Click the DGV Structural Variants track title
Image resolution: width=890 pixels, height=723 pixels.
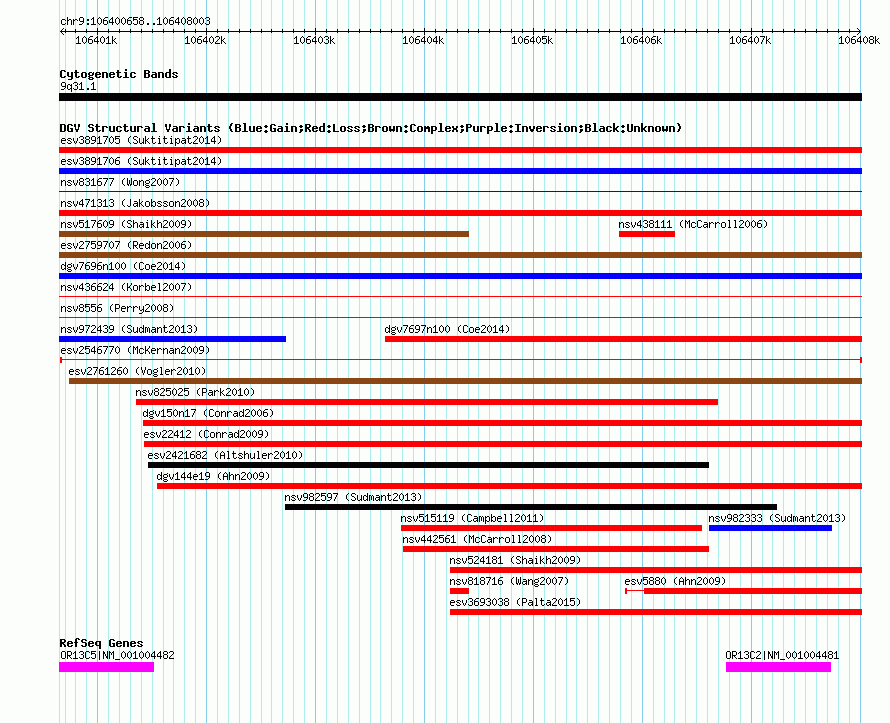click(371, 128)
